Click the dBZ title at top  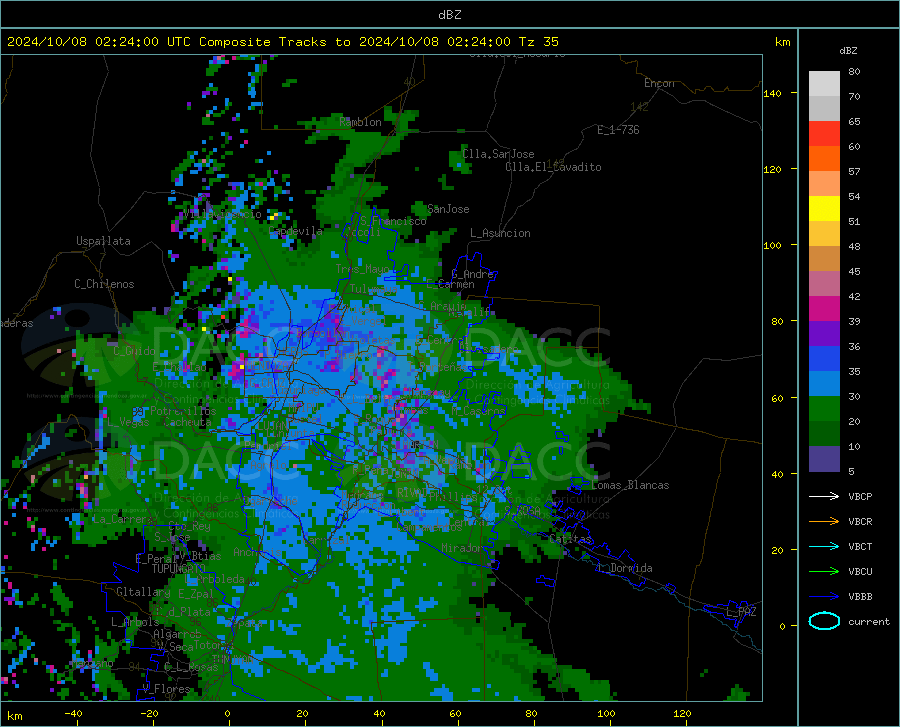[x=449, y=15]
